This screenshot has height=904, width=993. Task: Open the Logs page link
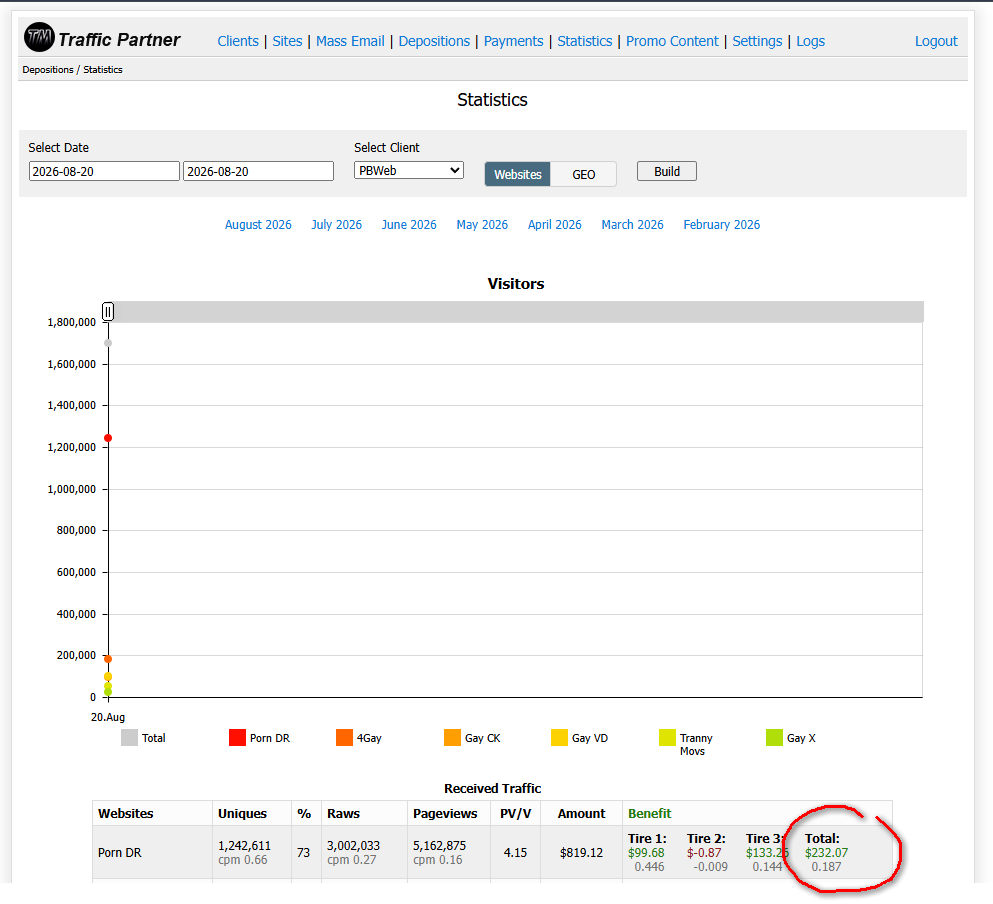(811, 41)
